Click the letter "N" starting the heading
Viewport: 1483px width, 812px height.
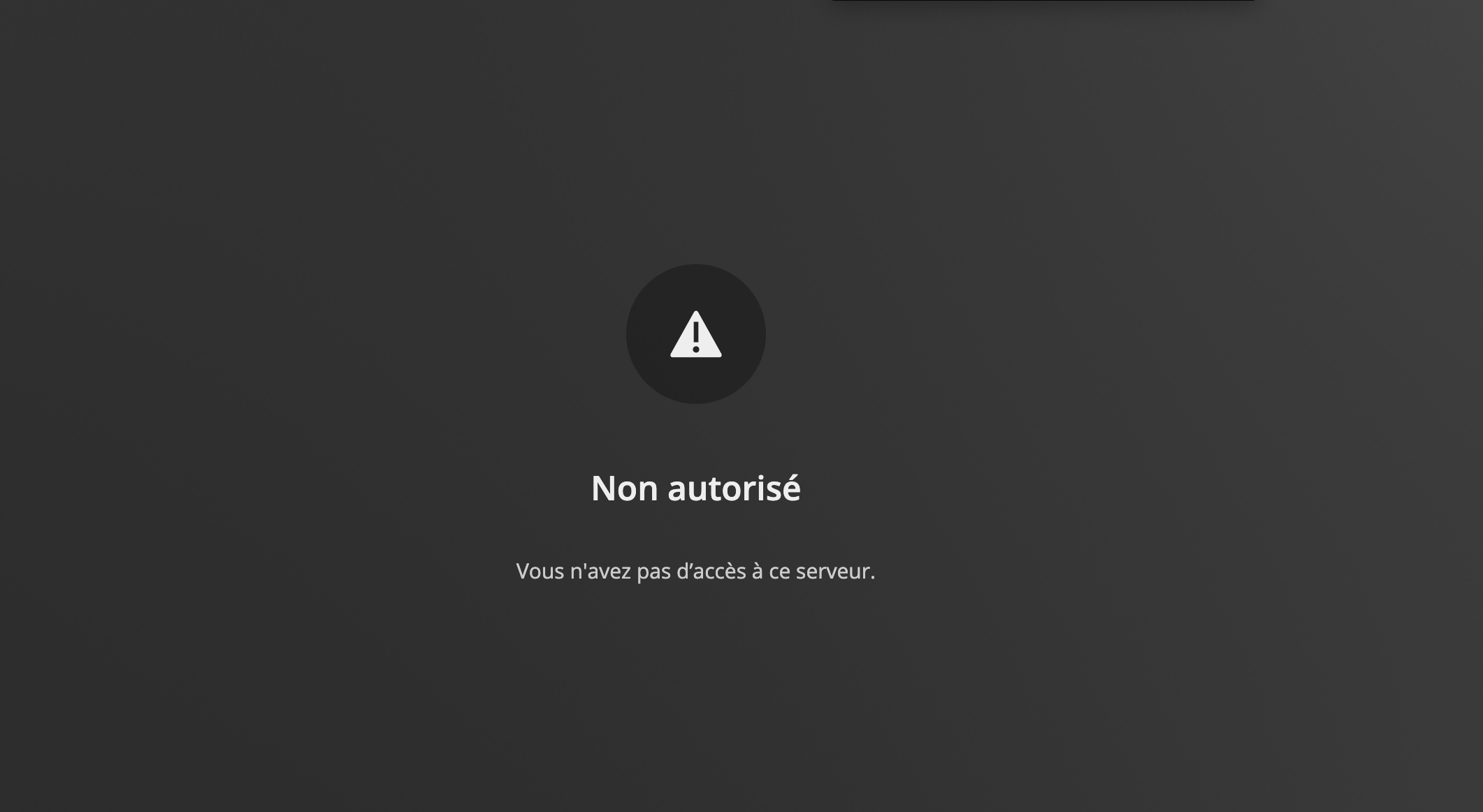pyautogui.click(x=603, y=488)
